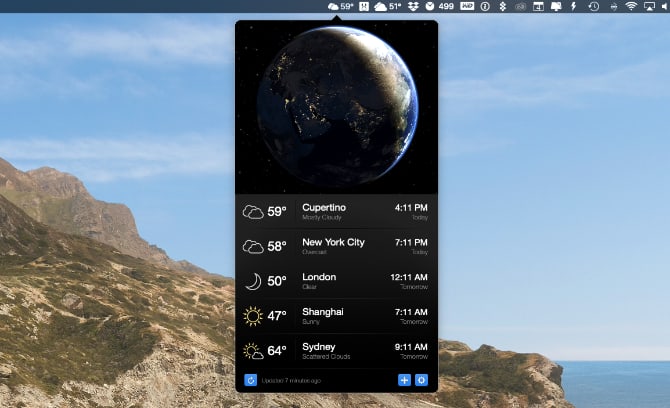Click the 9:11 AM time for Sydney

pos(411,347)
